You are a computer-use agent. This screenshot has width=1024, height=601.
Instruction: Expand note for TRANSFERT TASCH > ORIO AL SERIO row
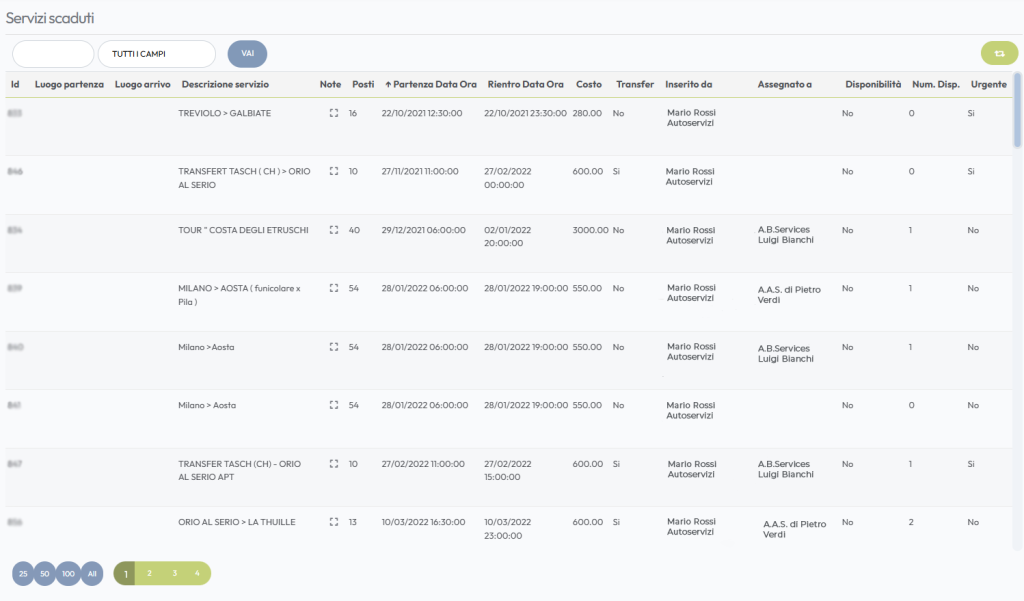[334, 172]
